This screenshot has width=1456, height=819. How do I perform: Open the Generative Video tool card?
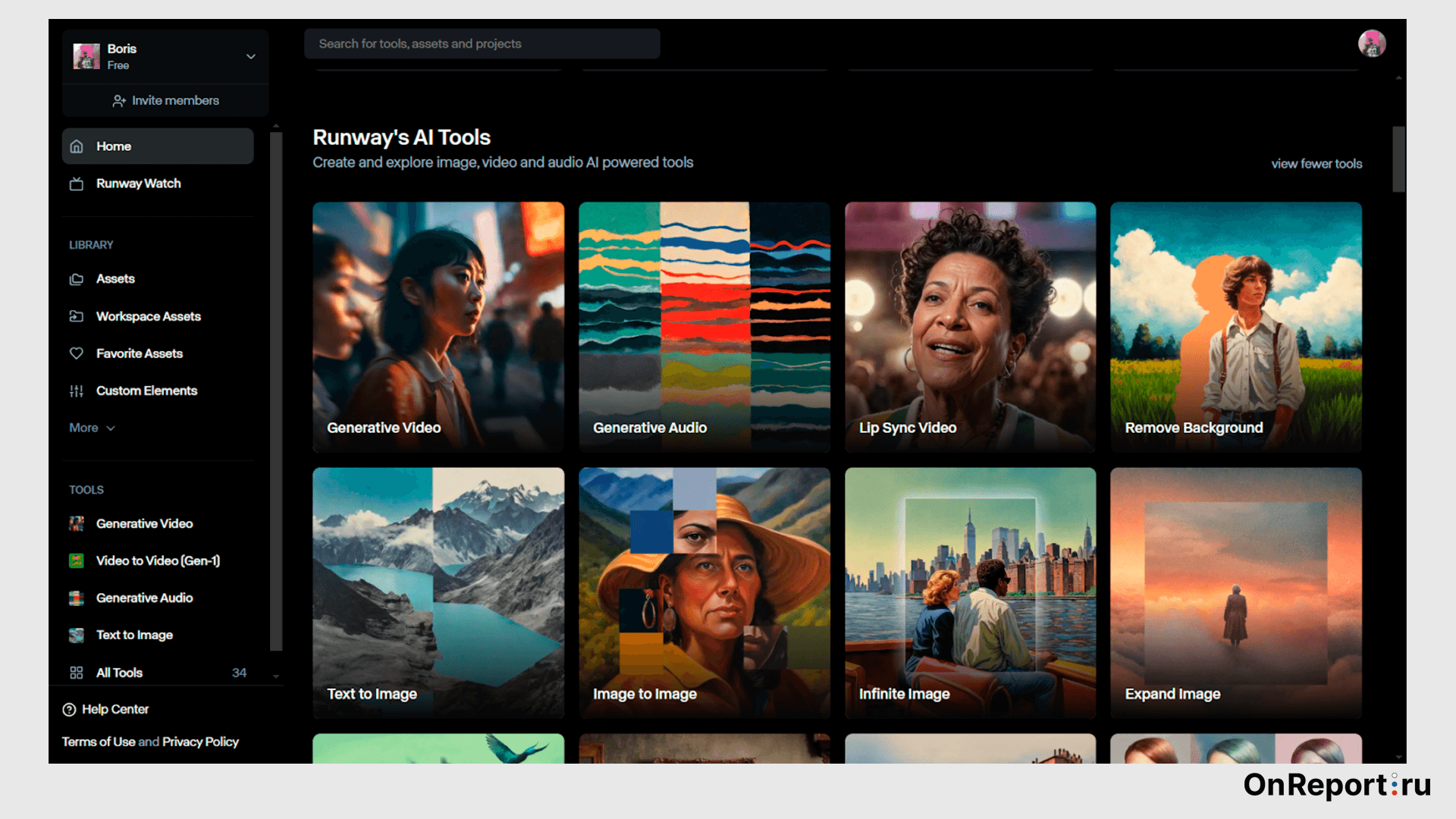click(x=438, y=327)
